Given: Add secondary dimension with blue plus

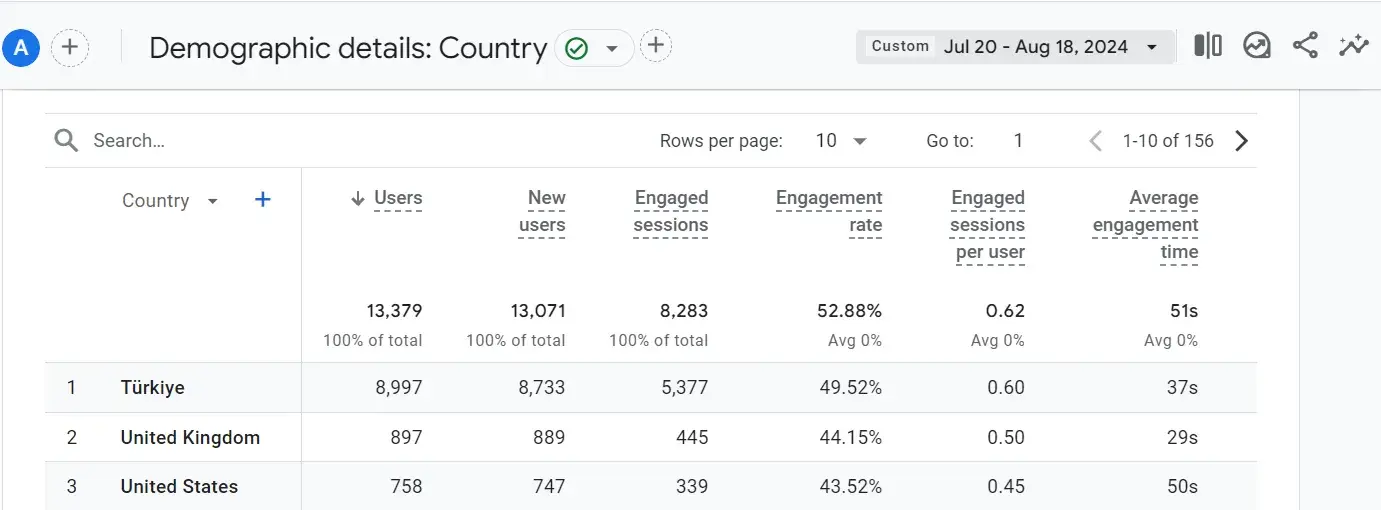Looking at the screenshot, I should pos(263,200).
